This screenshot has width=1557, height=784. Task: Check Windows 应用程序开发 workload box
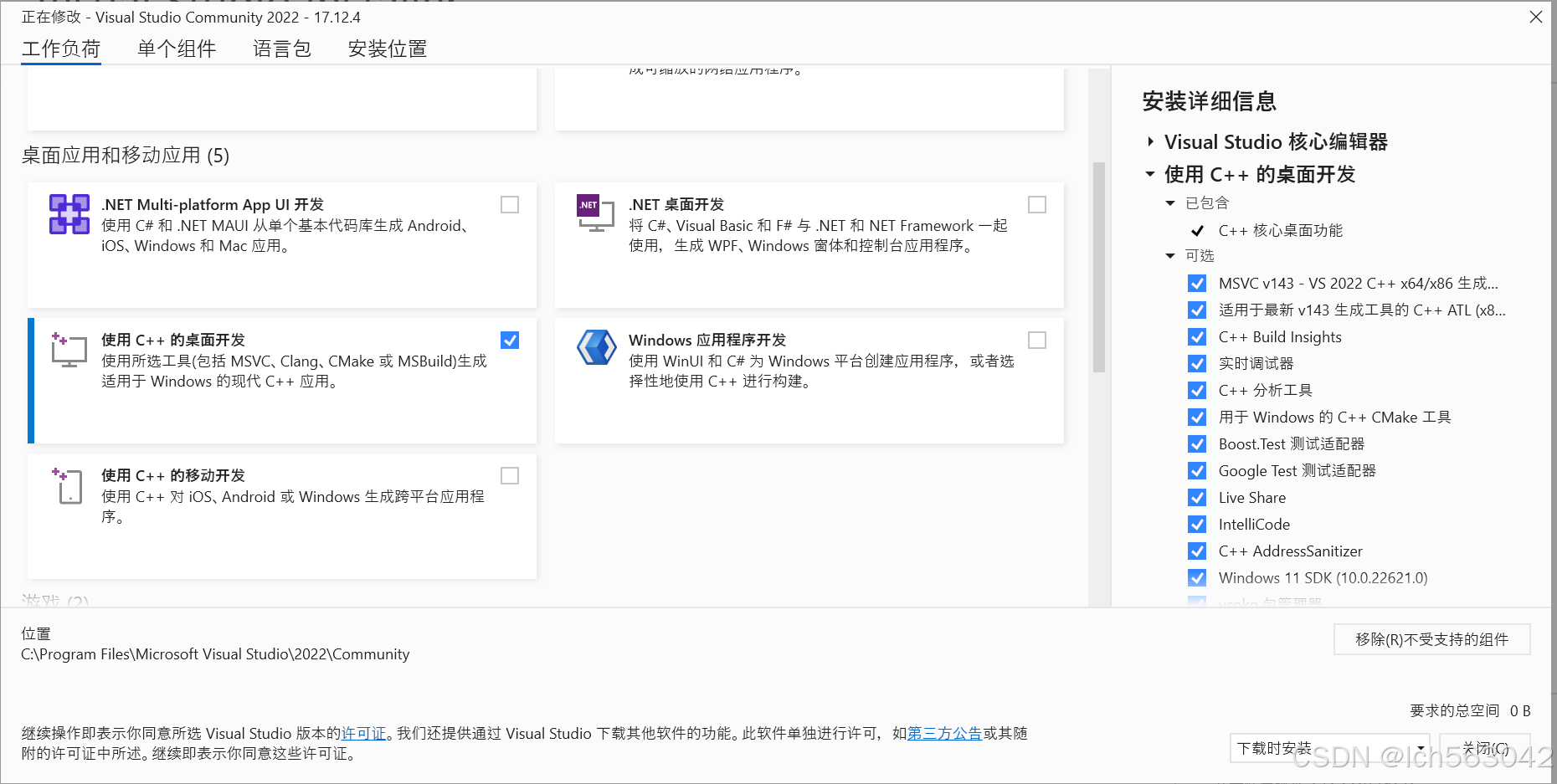(1037, 341)
